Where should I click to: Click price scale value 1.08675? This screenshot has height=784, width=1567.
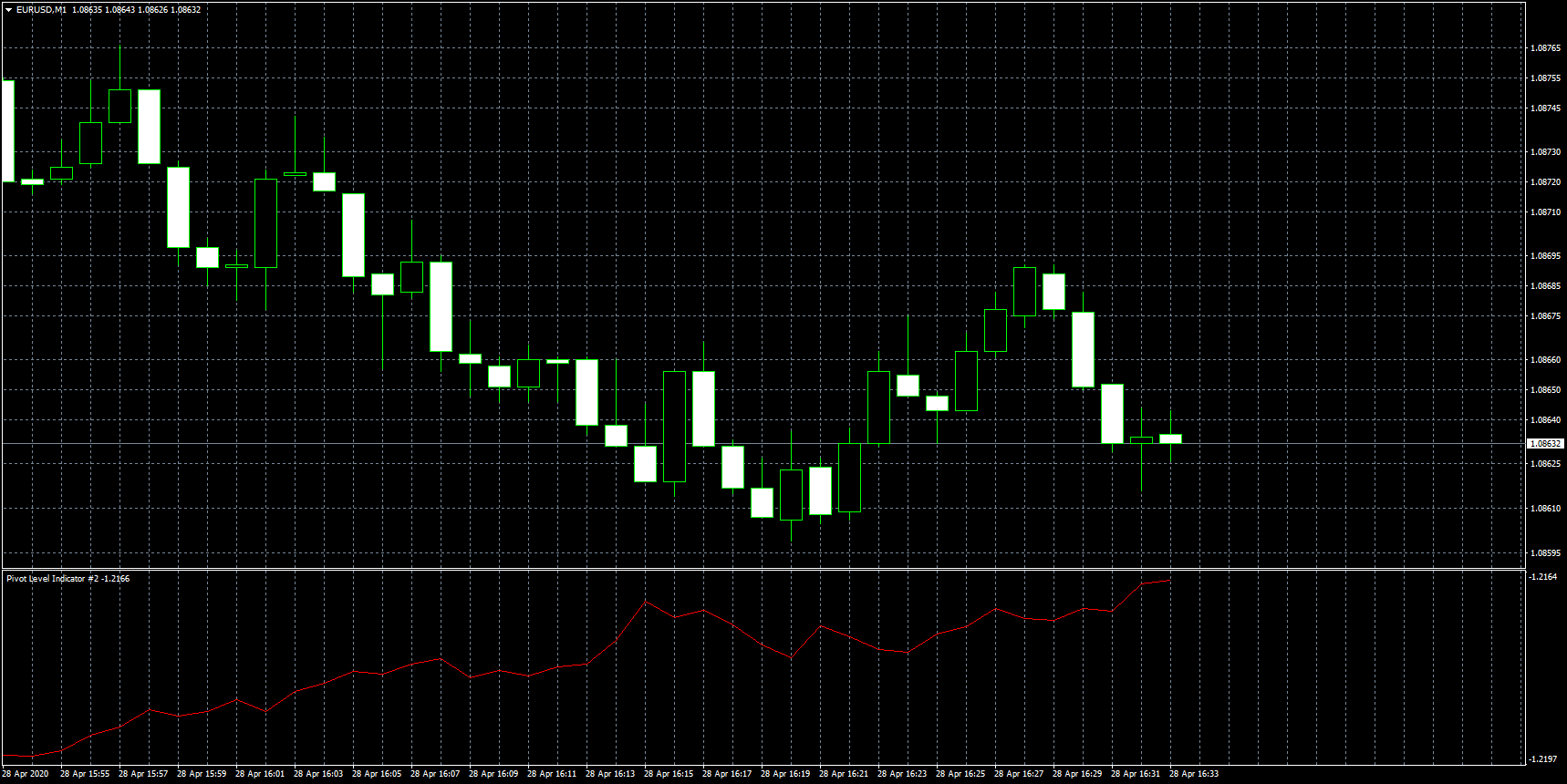[1545, 316]
